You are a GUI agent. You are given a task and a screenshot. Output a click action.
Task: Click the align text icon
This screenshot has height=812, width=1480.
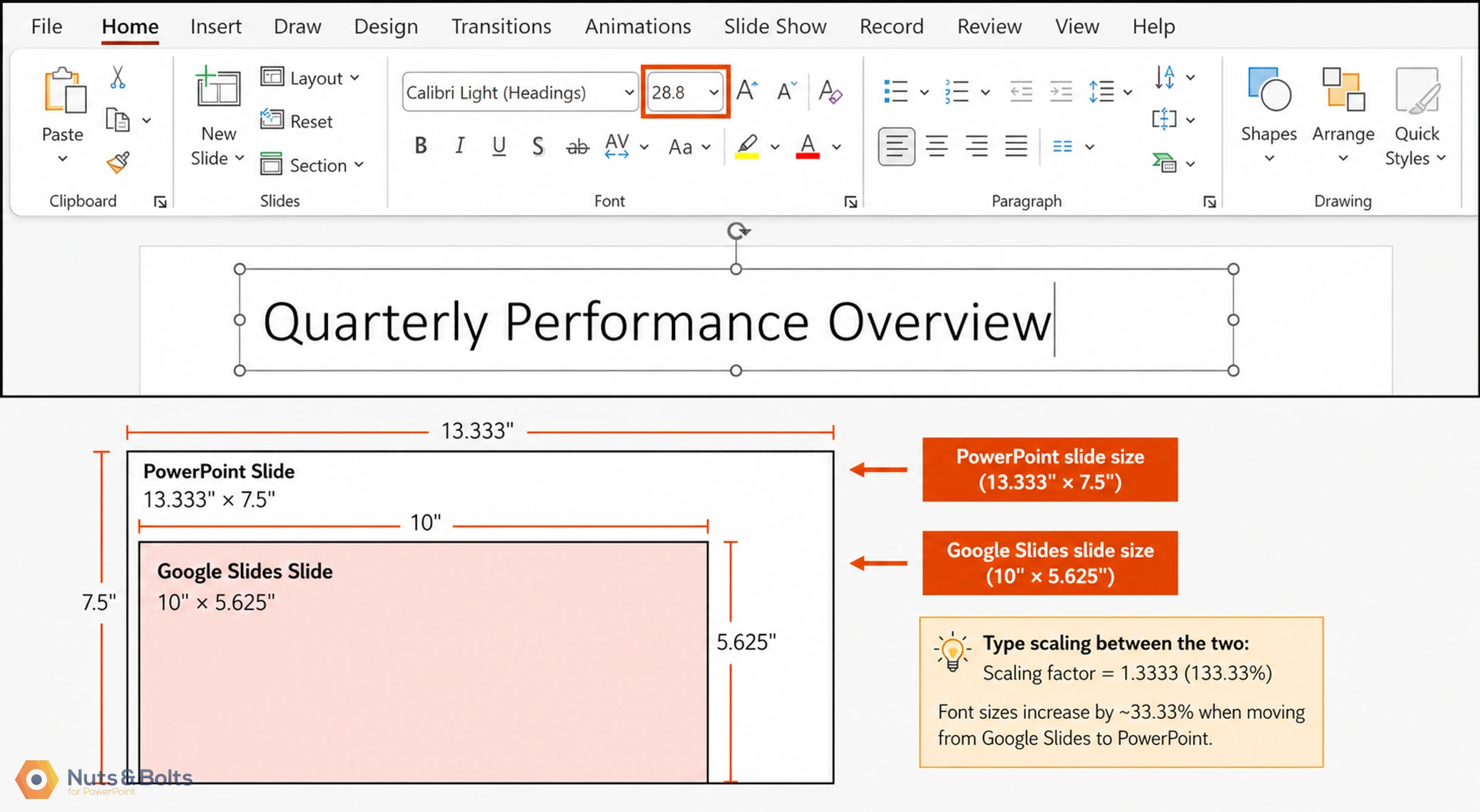pos(1164,119)
